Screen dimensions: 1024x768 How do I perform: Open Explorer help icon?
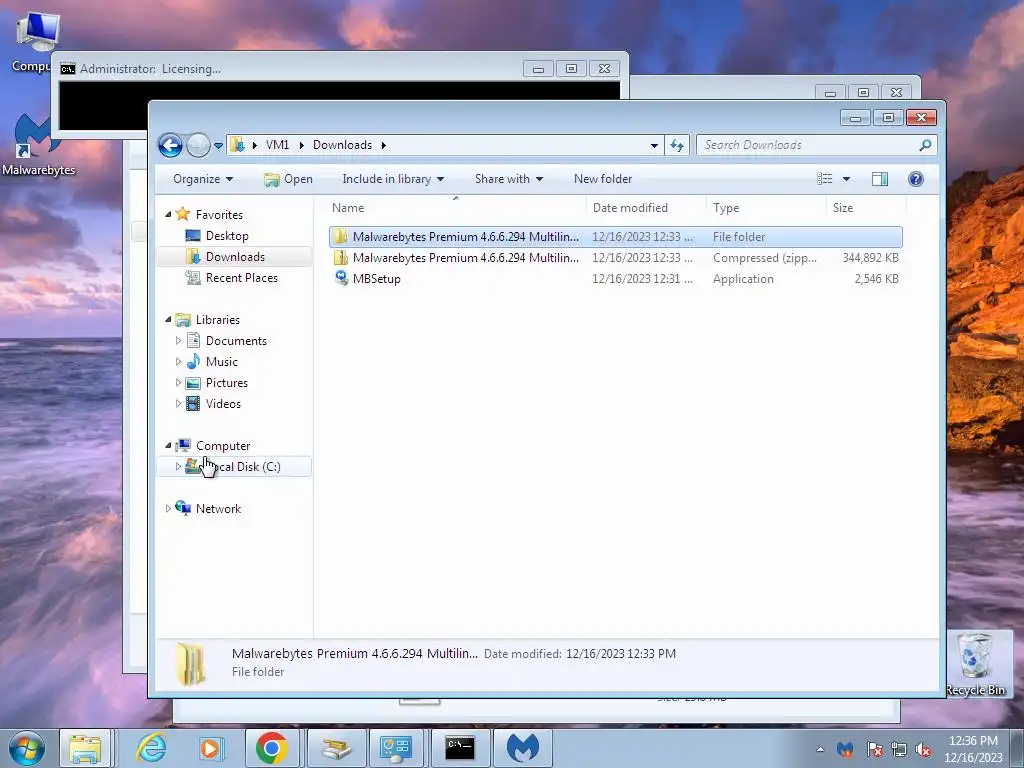point(916,179)
